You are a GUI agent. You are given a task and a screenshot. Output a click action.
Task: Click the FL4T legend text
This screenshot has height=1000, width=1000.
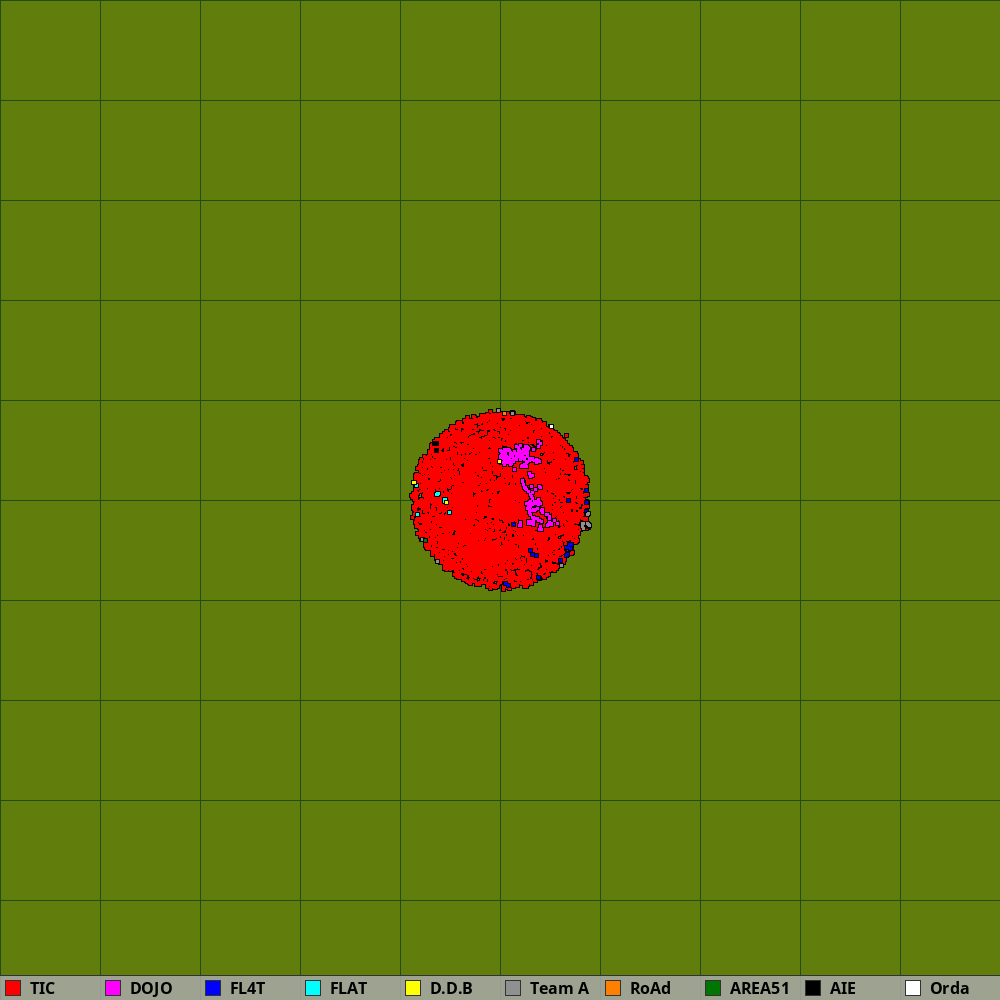247,988
